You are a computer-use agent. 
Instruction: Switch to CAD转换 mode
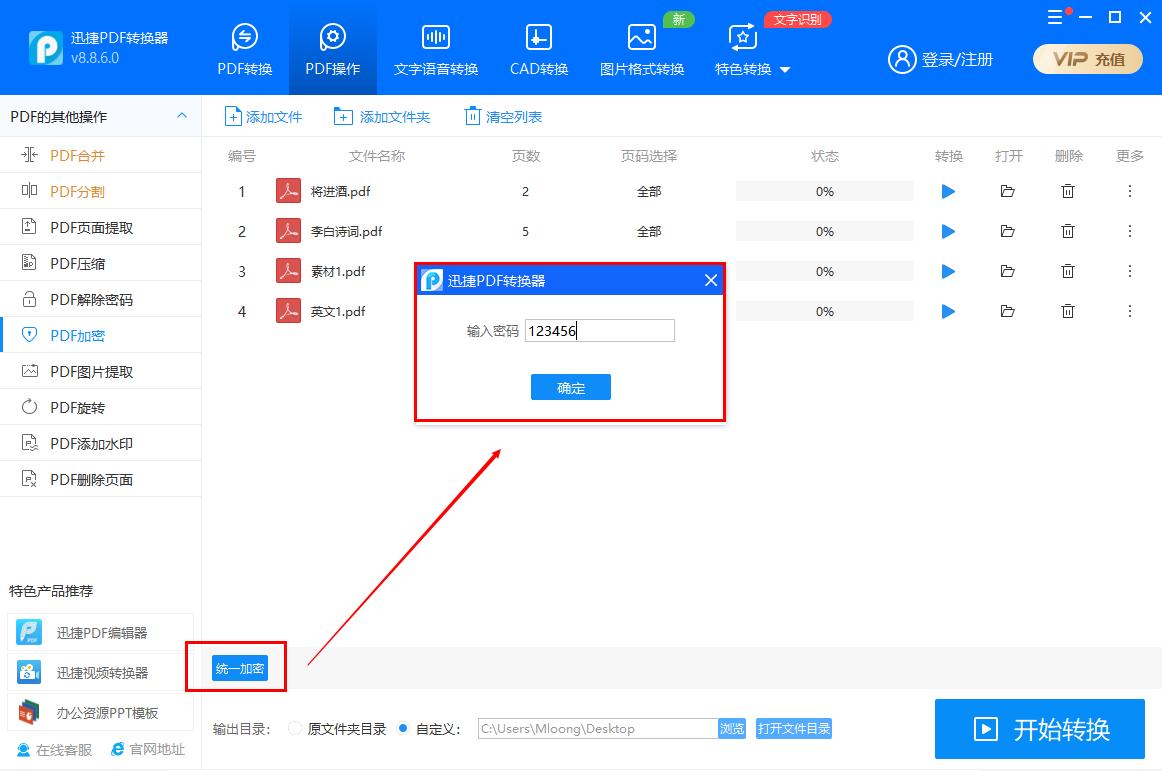537,47
